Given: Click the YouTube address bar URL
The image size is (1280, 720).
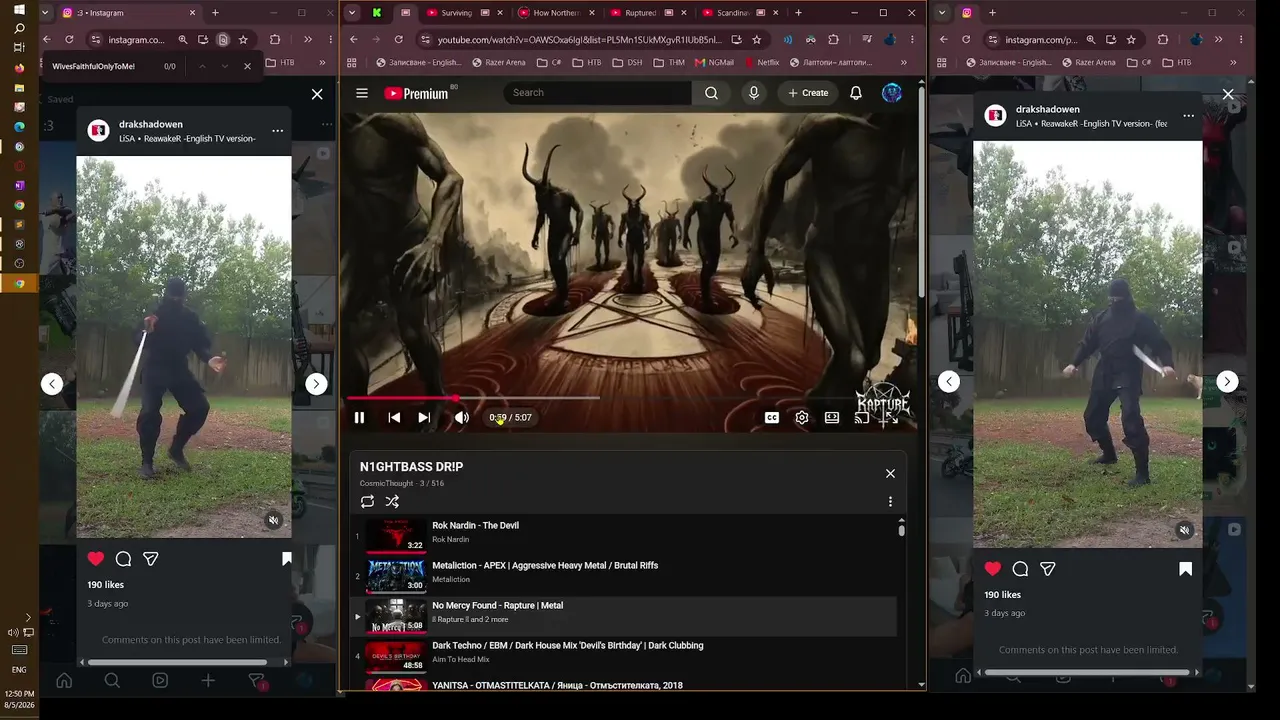Looking at the screenshot, I should pyautogui.click(x=579, y=40).
